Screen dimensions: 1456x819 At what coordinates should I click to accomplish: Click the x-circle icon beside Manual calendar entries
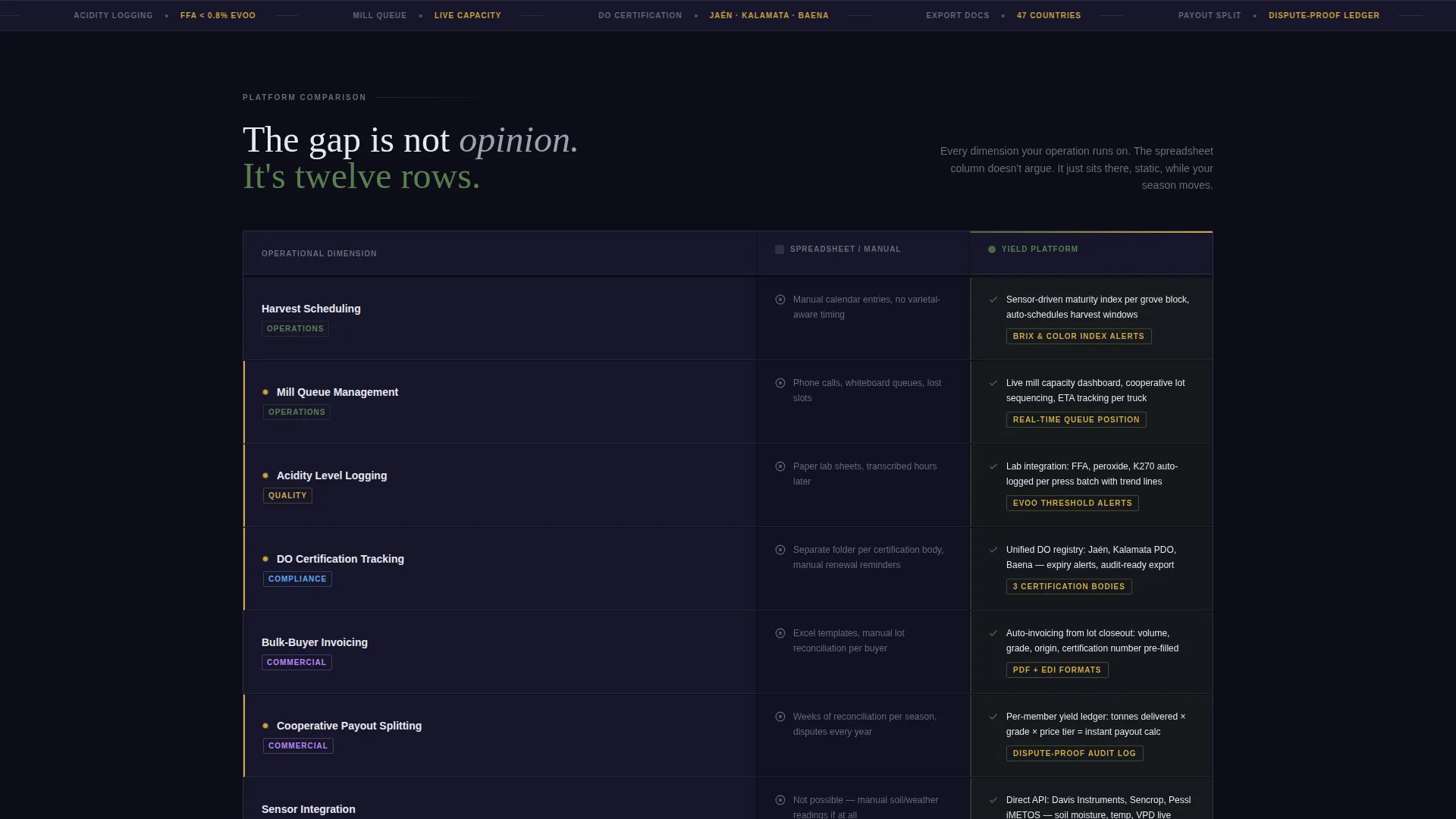(x=780, y=300)
